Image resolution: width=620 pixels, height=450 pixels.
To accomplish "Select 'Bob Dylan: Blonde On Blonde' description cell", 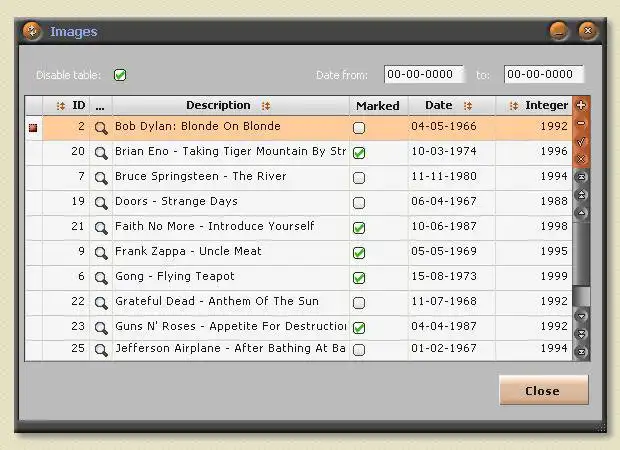I will pyautogui.click(x=231, y=128).
